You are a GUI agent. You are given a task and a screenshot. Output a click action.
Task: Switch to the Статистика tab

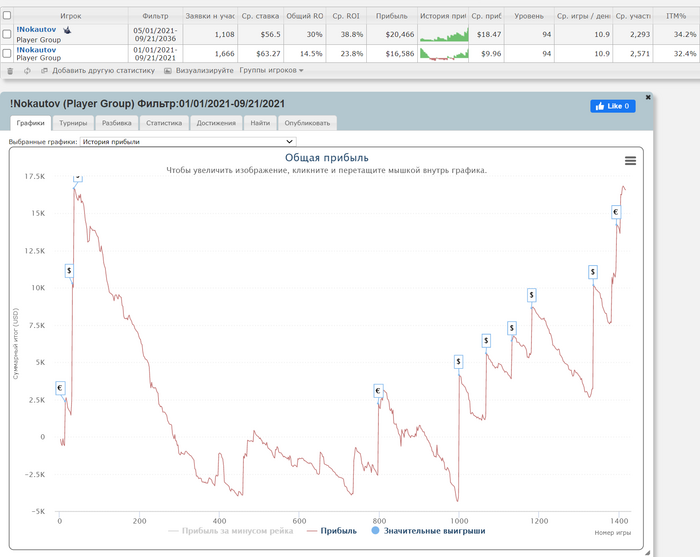point(164,123)
